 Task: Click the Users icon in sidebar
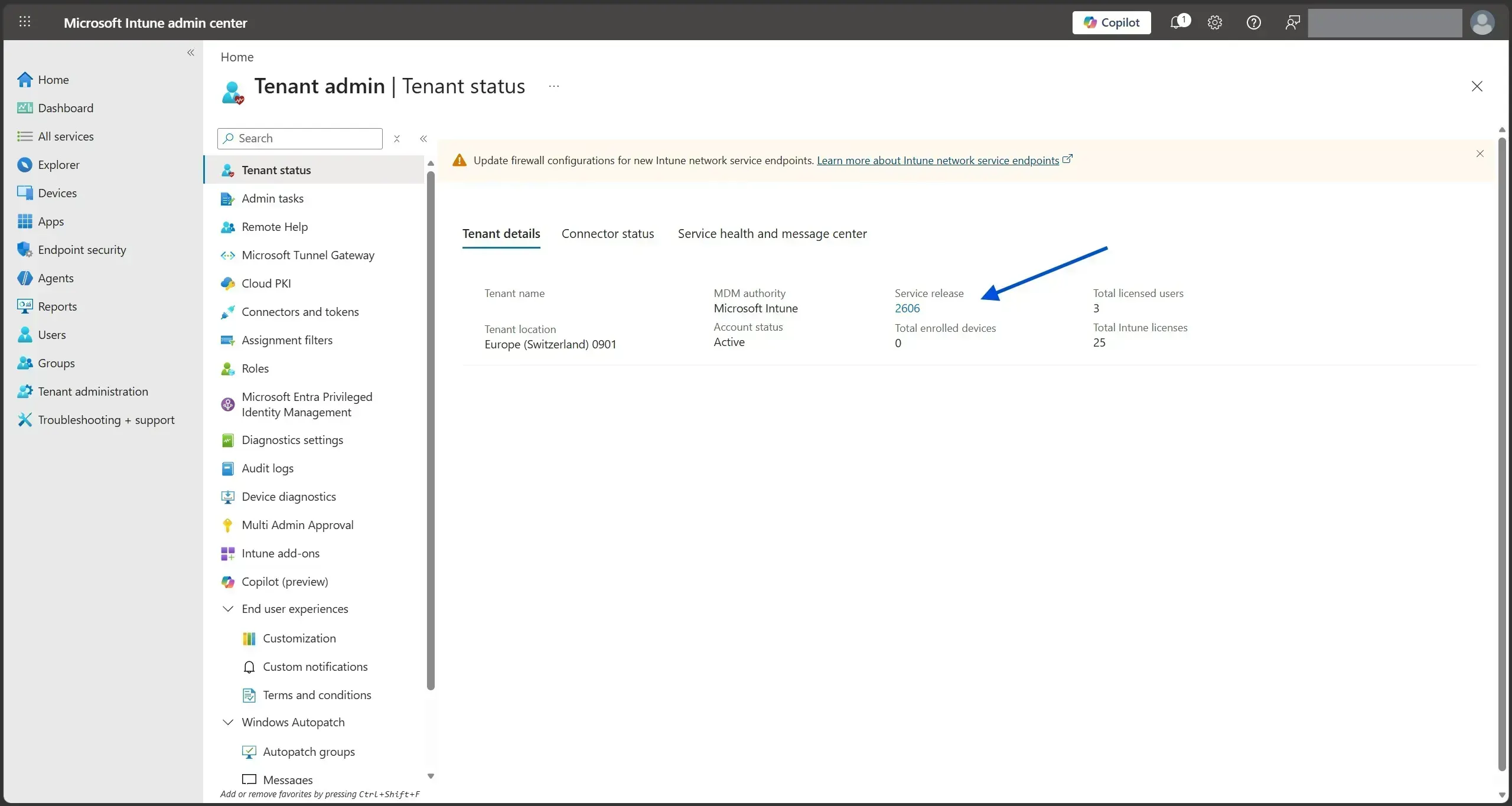[x=25, y=335]
